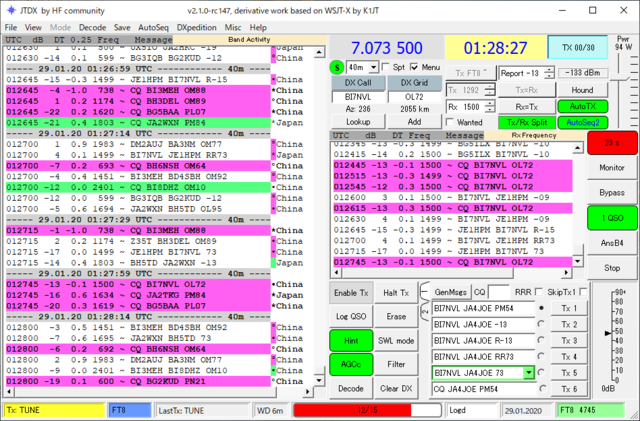Open the DXpedition menu
The width and height of the screenshot is (640, 421).
196,27
